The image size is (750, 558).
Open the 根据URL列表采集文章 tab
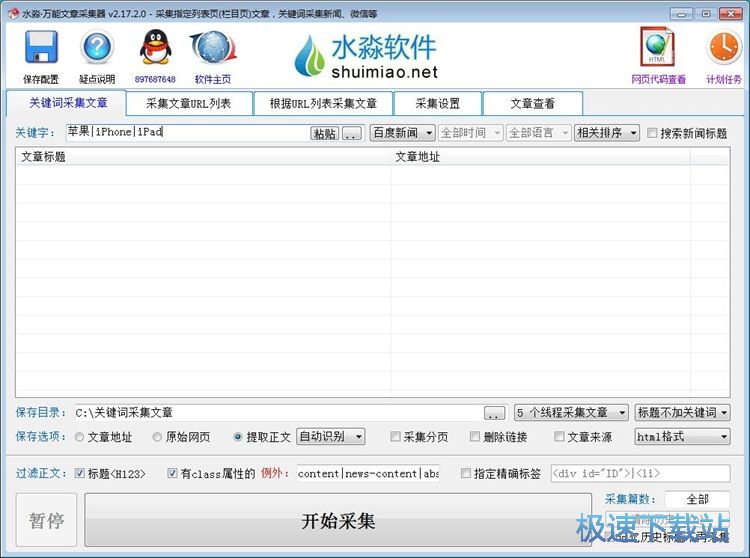click(323, 103)
